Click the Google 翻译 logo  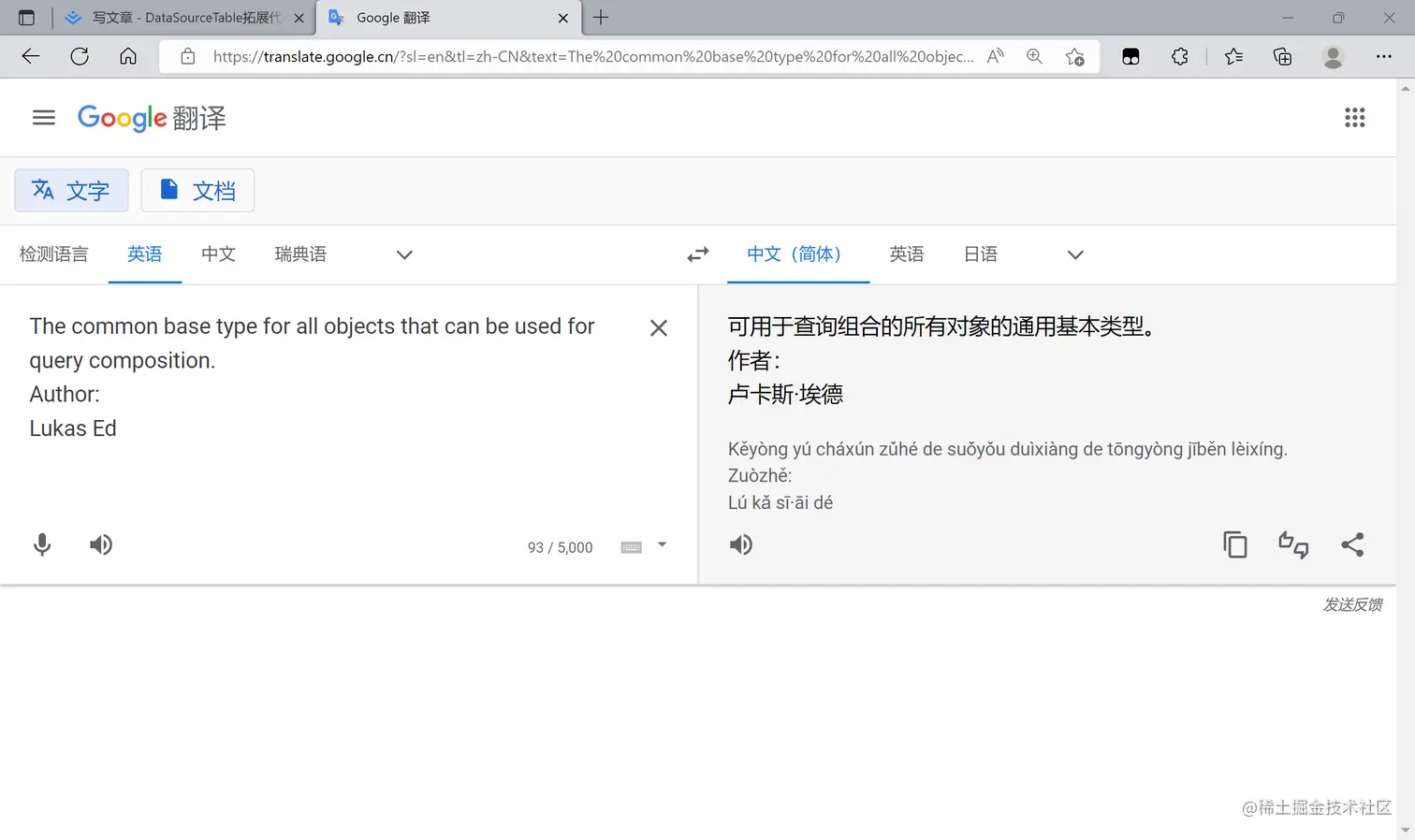[152, 118]
